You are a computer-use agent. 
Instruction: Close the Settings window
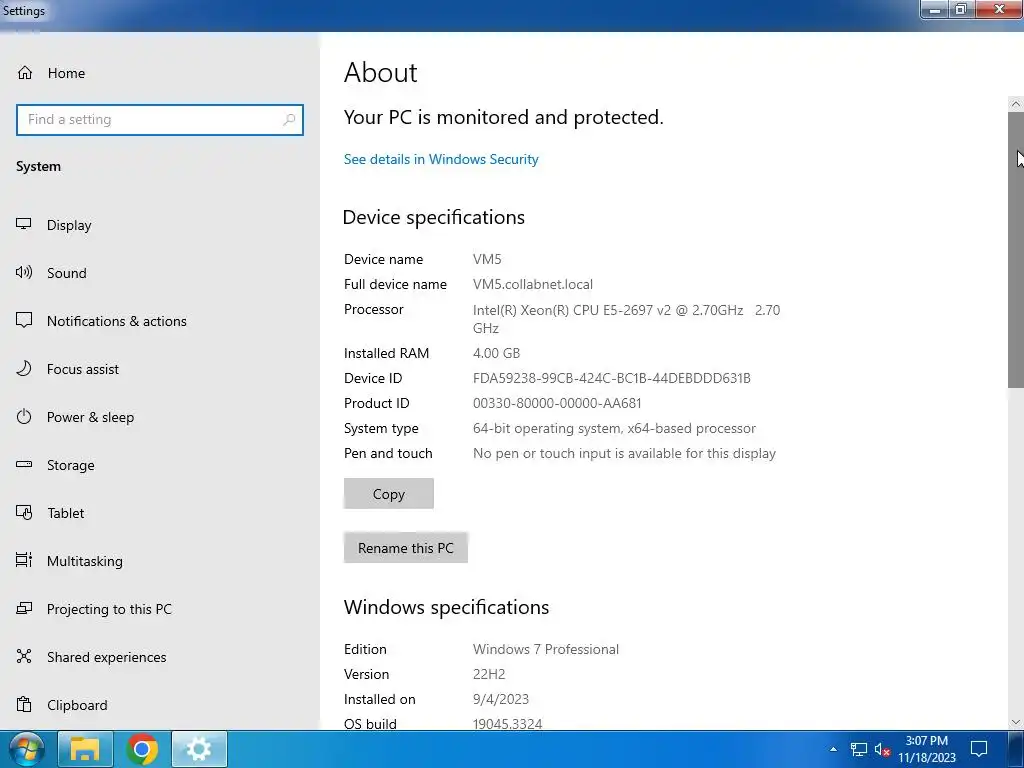999,10
